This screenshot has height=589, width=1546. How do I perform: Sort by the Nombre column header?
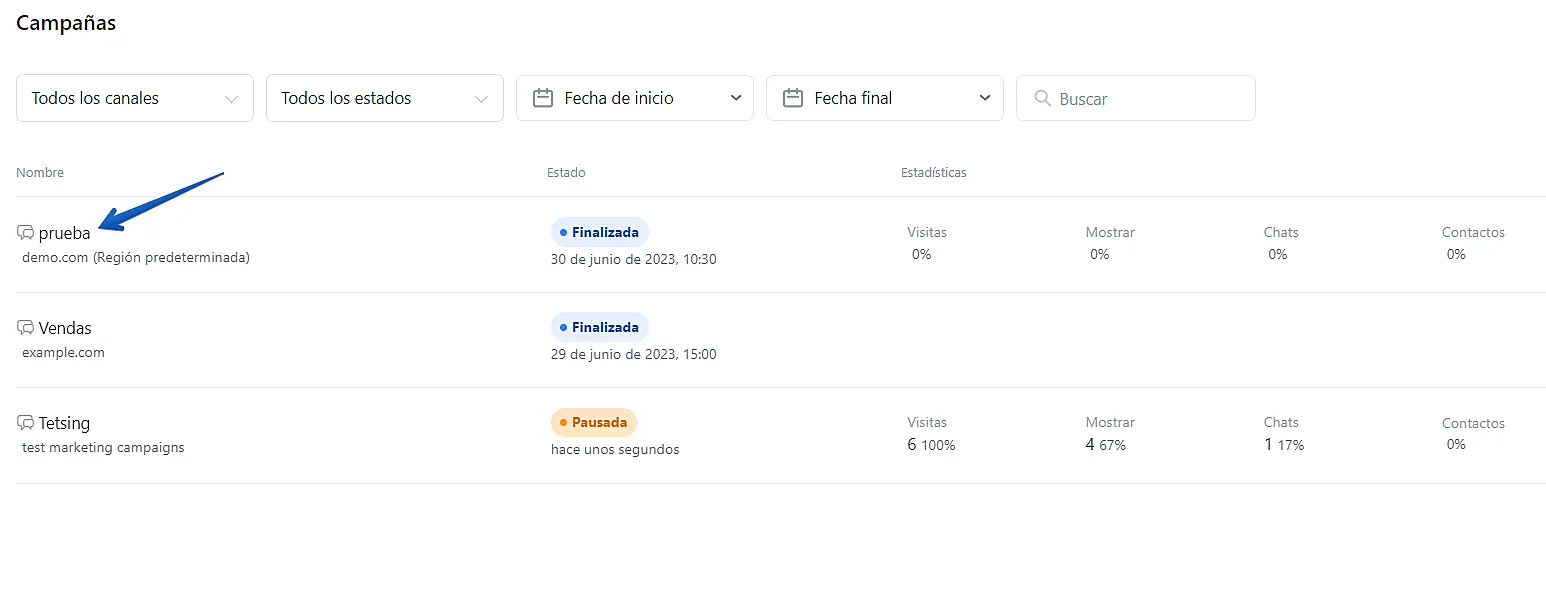pos(40,172)
